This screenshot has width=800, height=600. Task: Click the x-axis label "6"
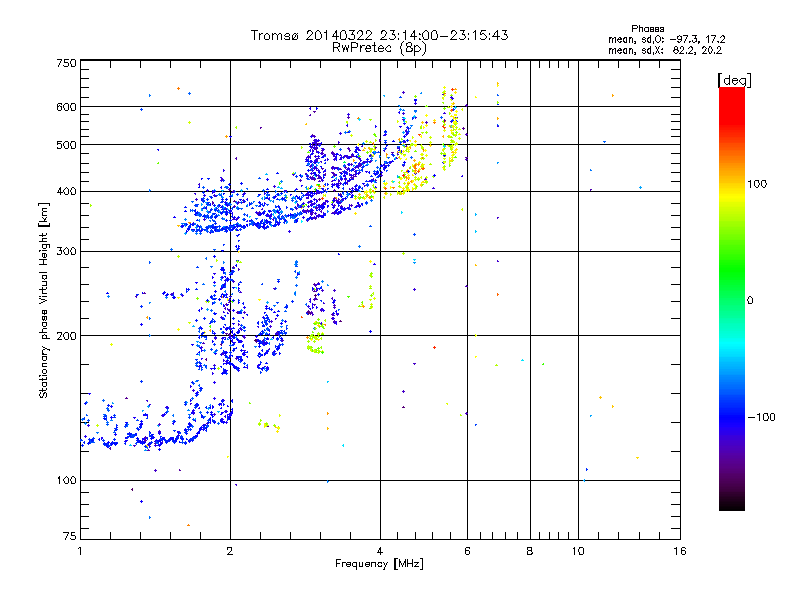coord(467,551)
